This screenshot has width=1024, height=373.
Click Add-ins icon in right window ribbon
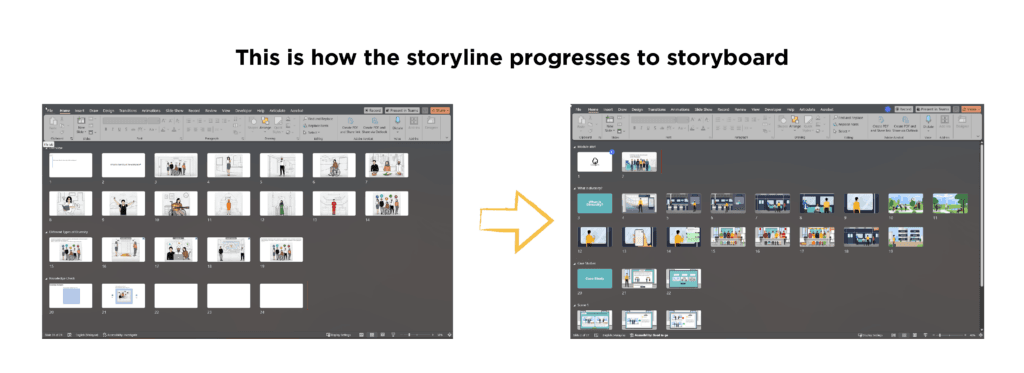click(945, 120)
